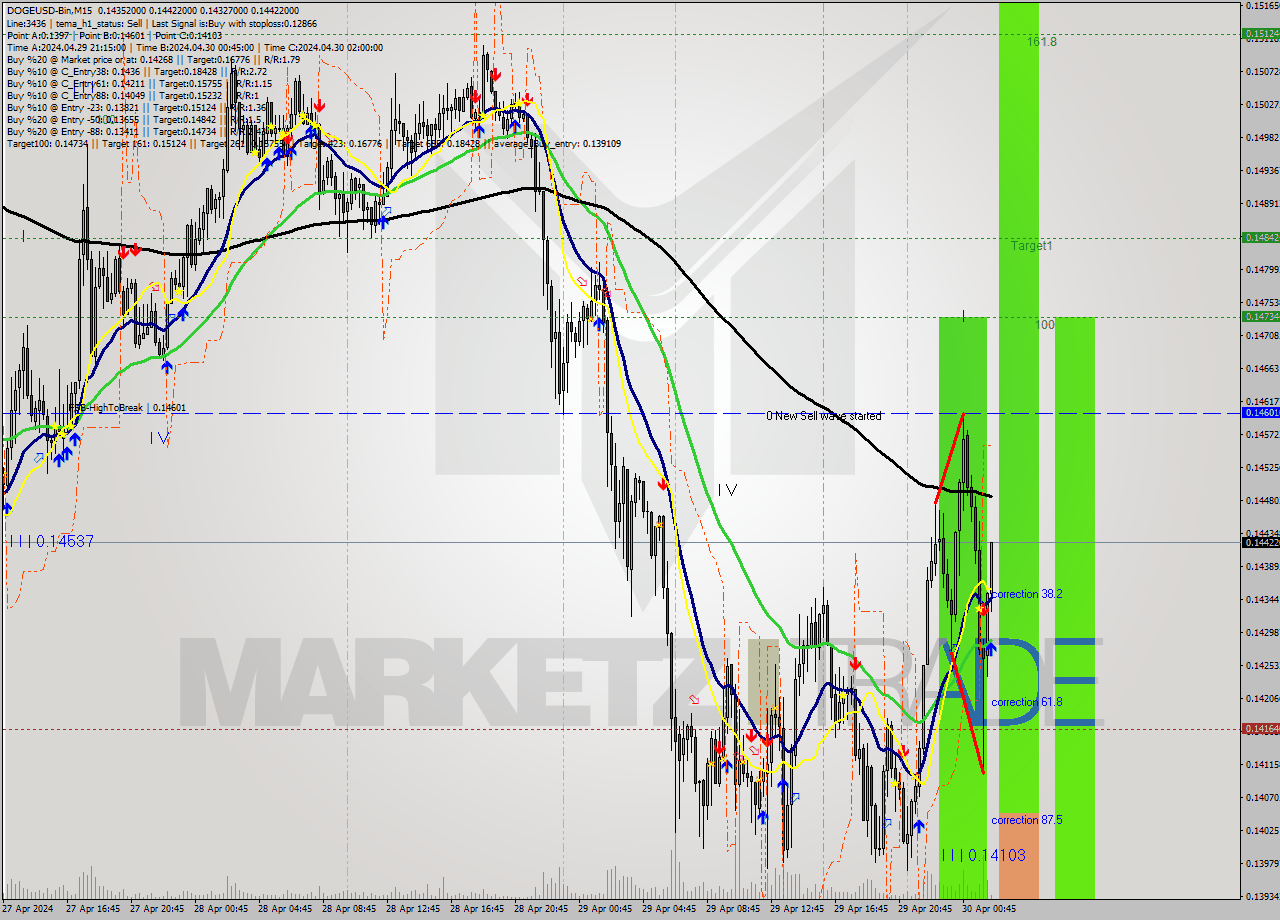
Task: Select '0 New Sell wave started' label
Action: [x=824, y=415]
